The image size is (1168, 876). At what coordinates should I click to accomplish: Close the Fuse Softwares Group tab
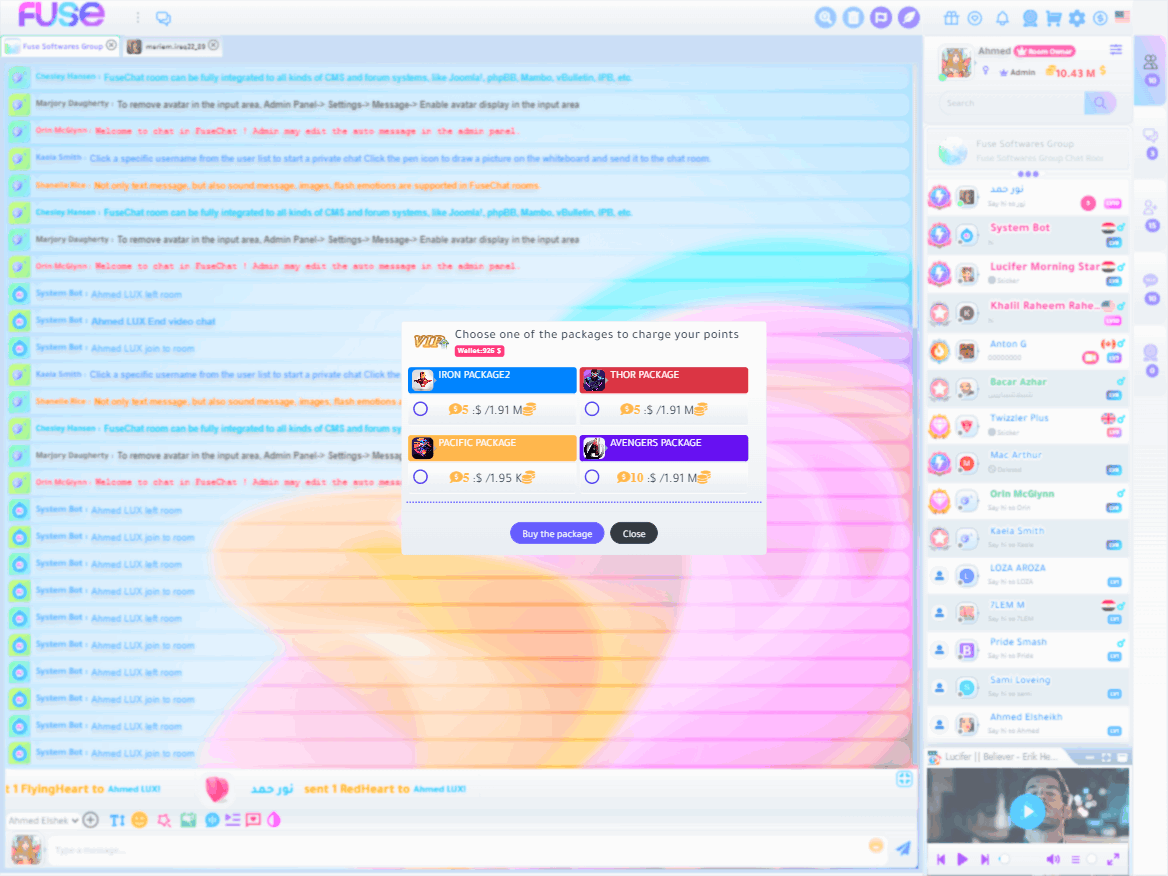tap(111, 45)
